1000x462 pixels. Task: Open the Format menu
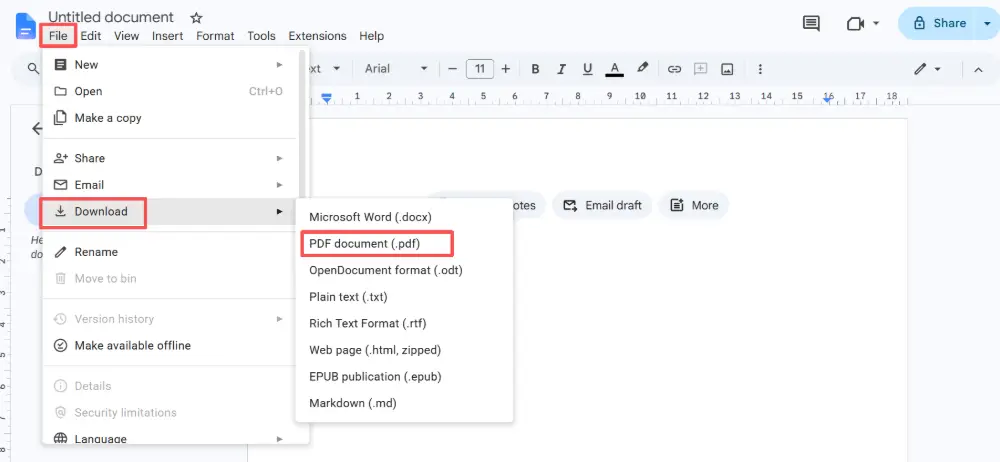coord(215,36)
